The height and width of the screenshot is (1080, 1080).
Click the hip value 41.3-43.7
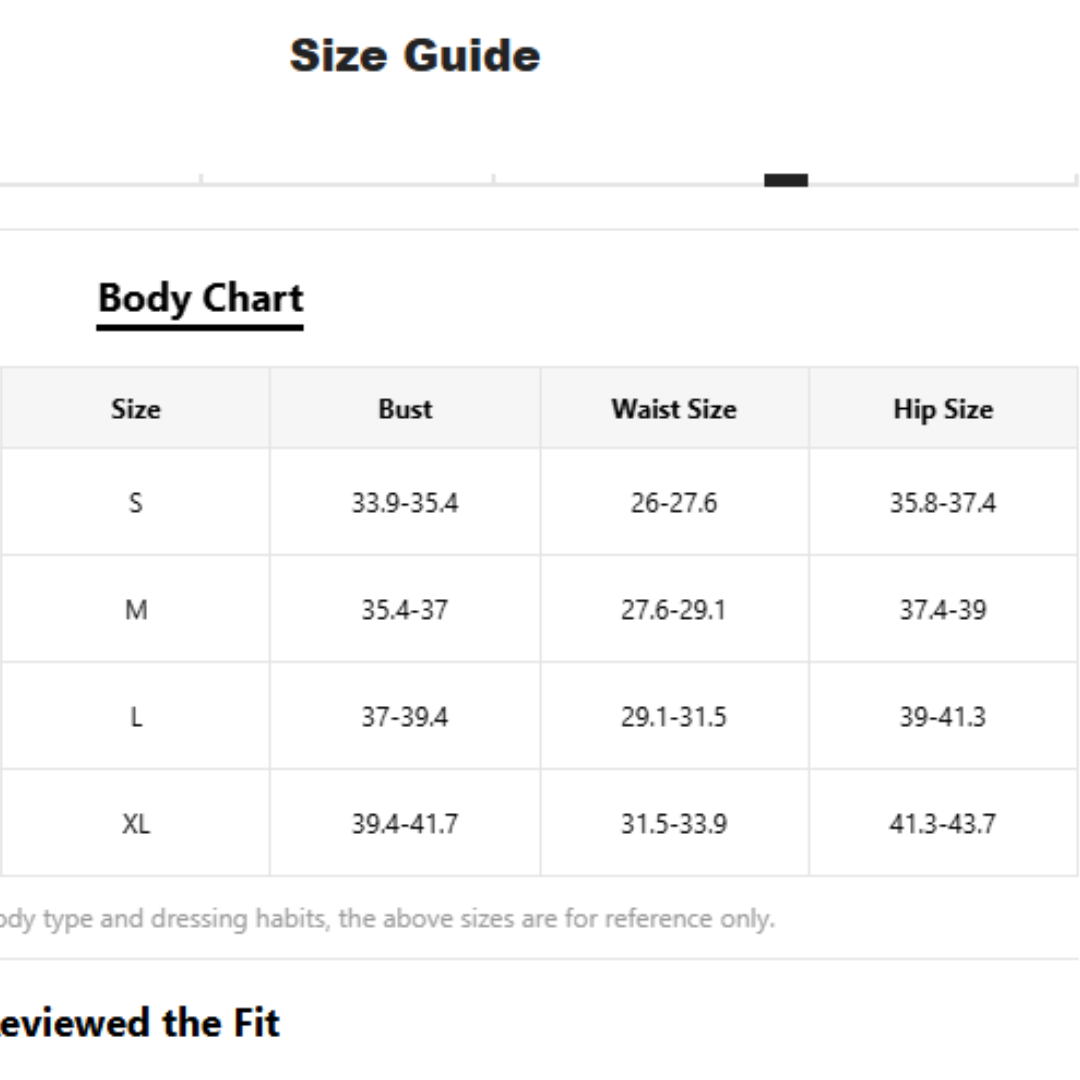tap(943, 824)
